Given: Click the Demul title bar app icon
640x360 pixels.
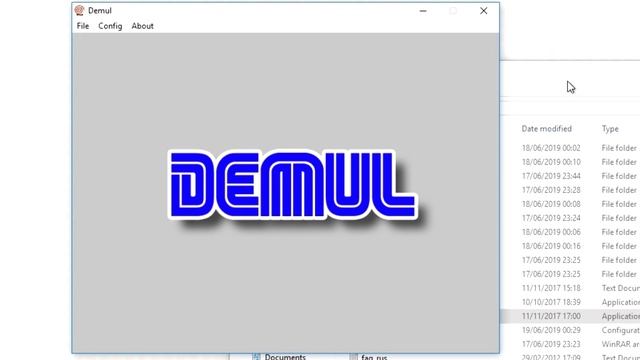Looking at the screenshot, I should click(x=79, y=10).
